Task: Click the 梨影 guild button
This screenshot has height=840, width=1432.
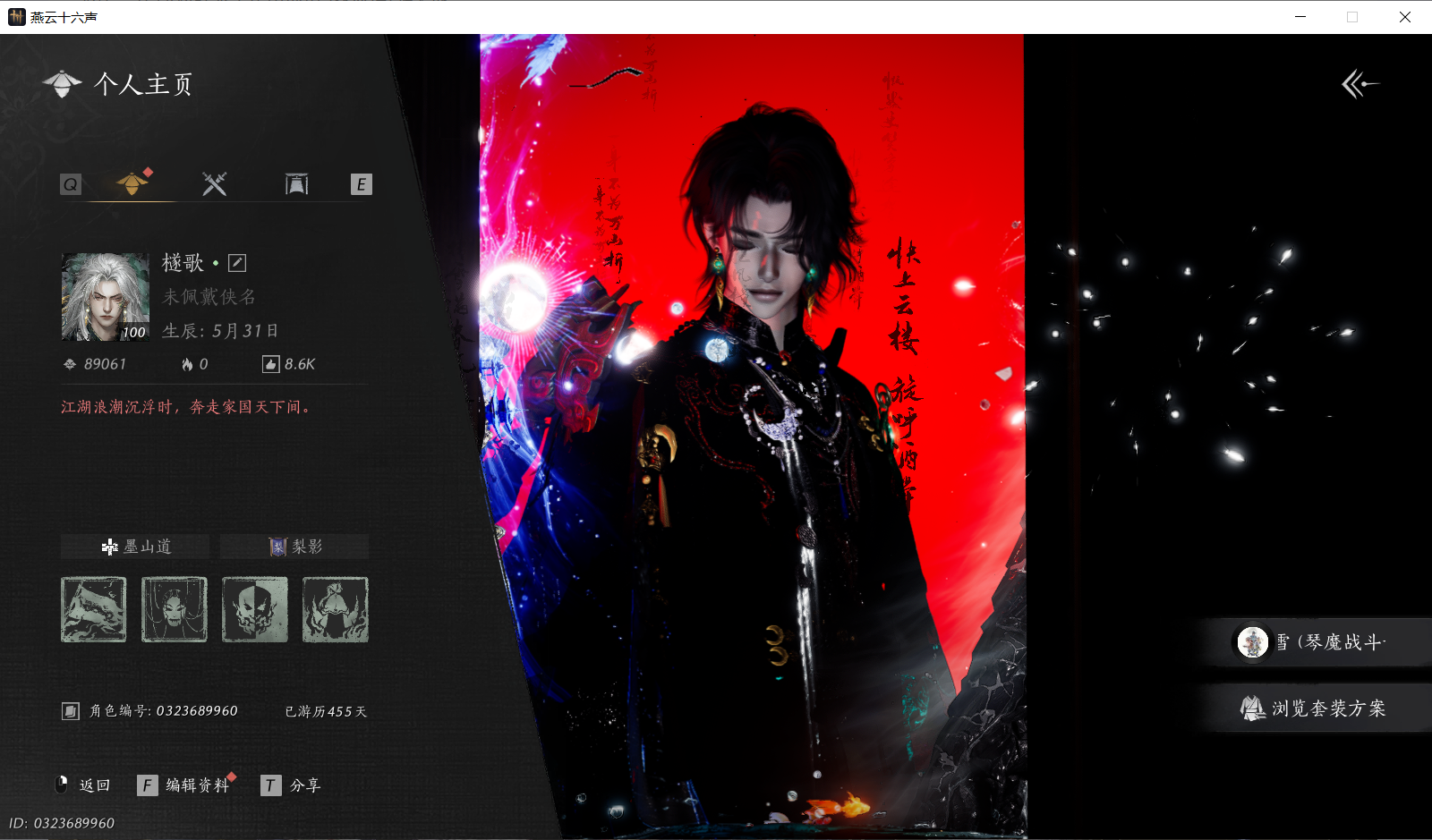Action: [x=294, y=547]
